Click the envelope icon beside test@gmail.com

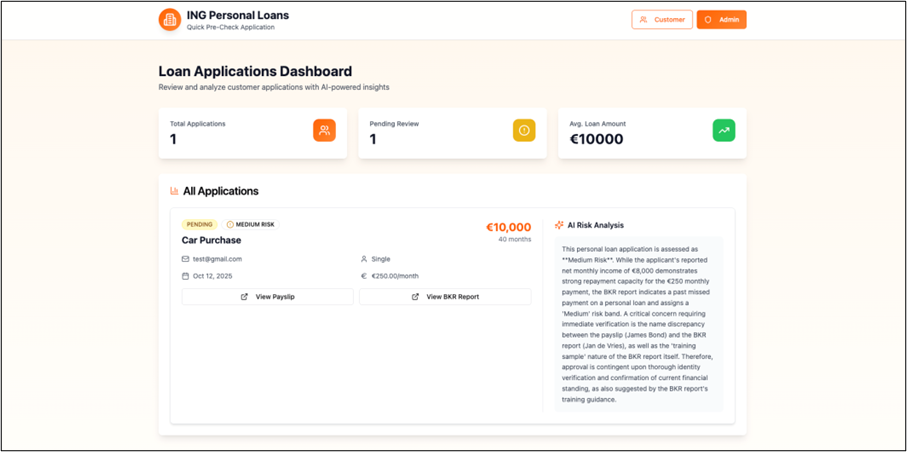pos(185,259)
